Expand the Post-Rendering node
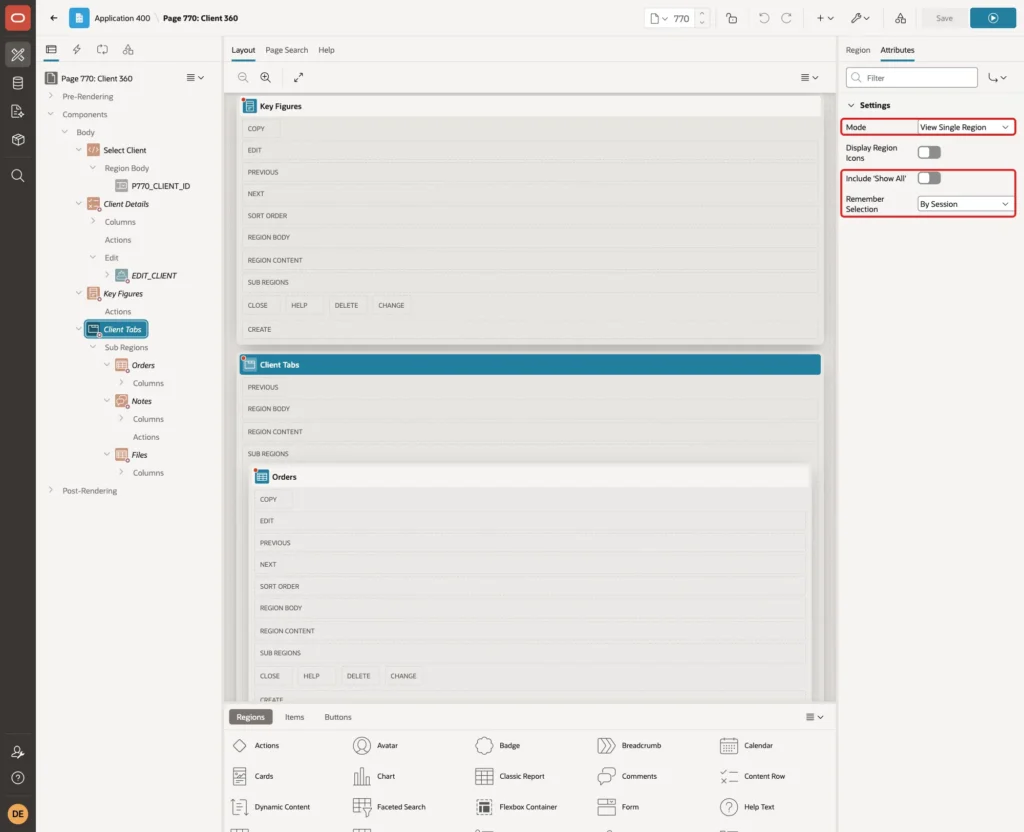Image resolution: width=1024 pixels, height=832 pixels. 50,490
